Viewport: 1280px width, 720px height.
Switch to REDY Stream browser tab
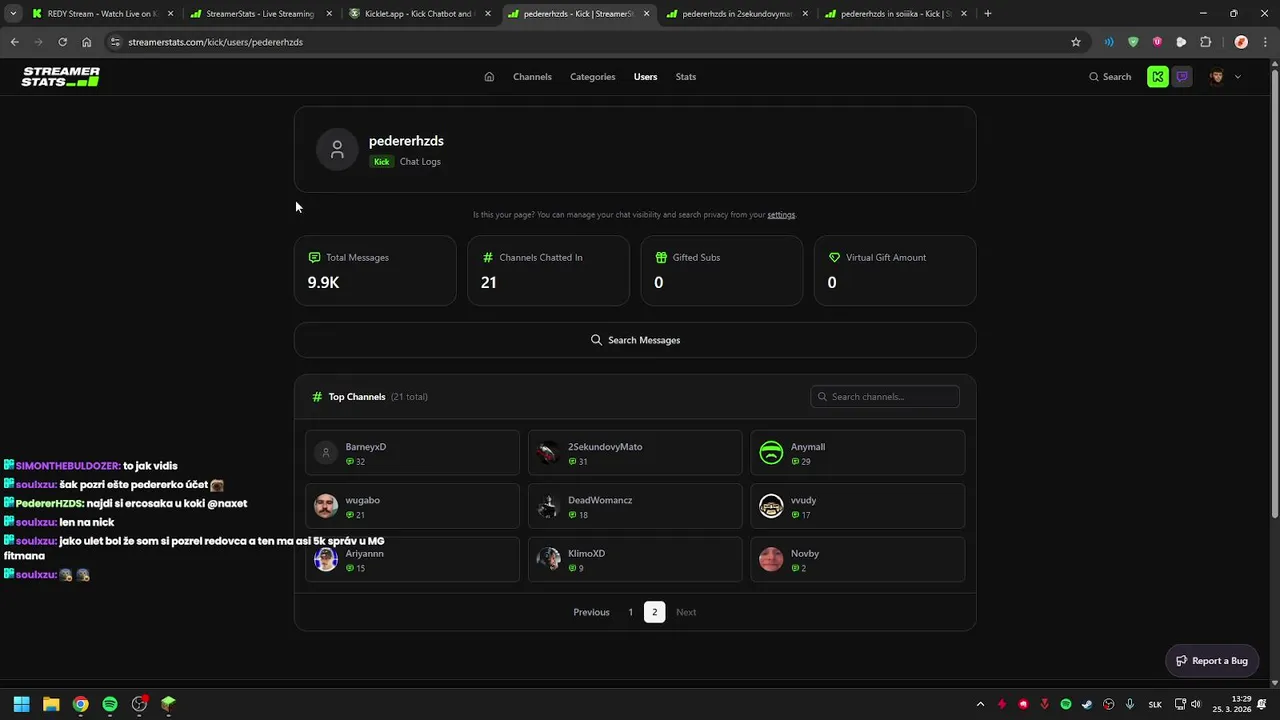tap(103, 14)
